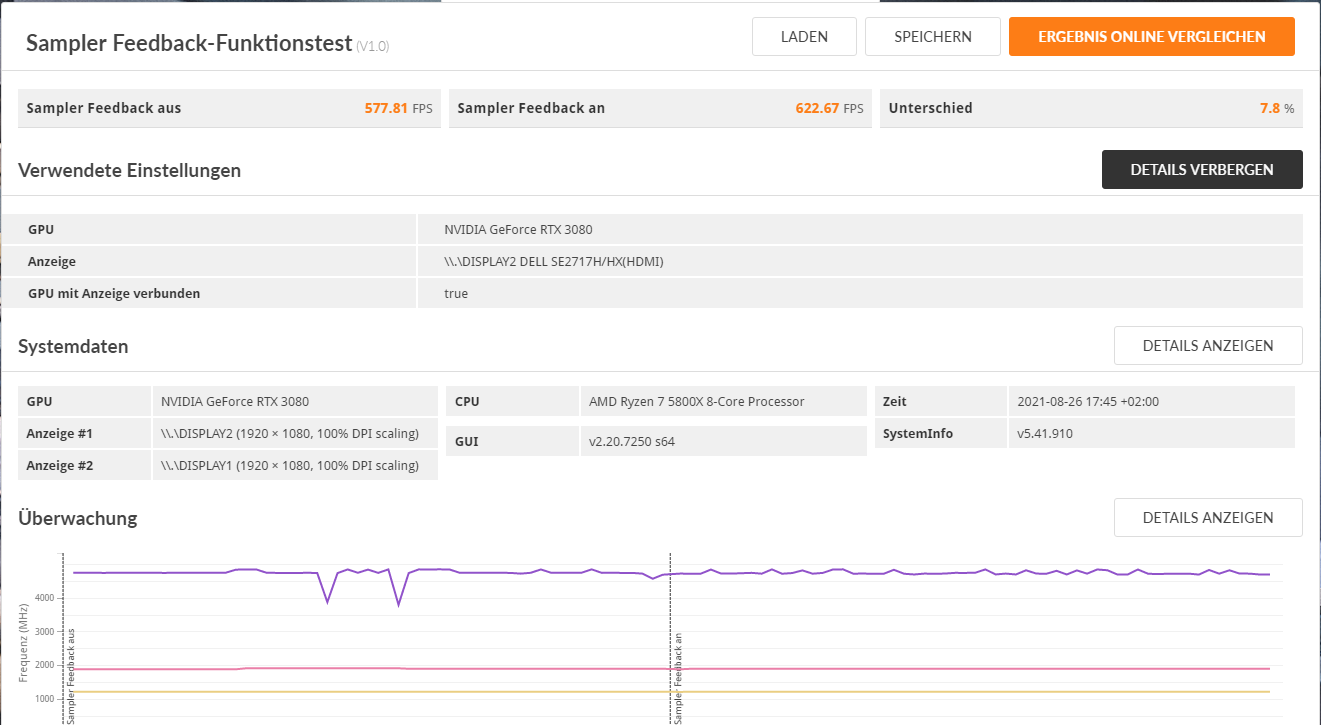Viewport: 1321px width, 725px height.
Task: Click the Sampler Feedback-Funktionstest title
Action: pos(189,43)
